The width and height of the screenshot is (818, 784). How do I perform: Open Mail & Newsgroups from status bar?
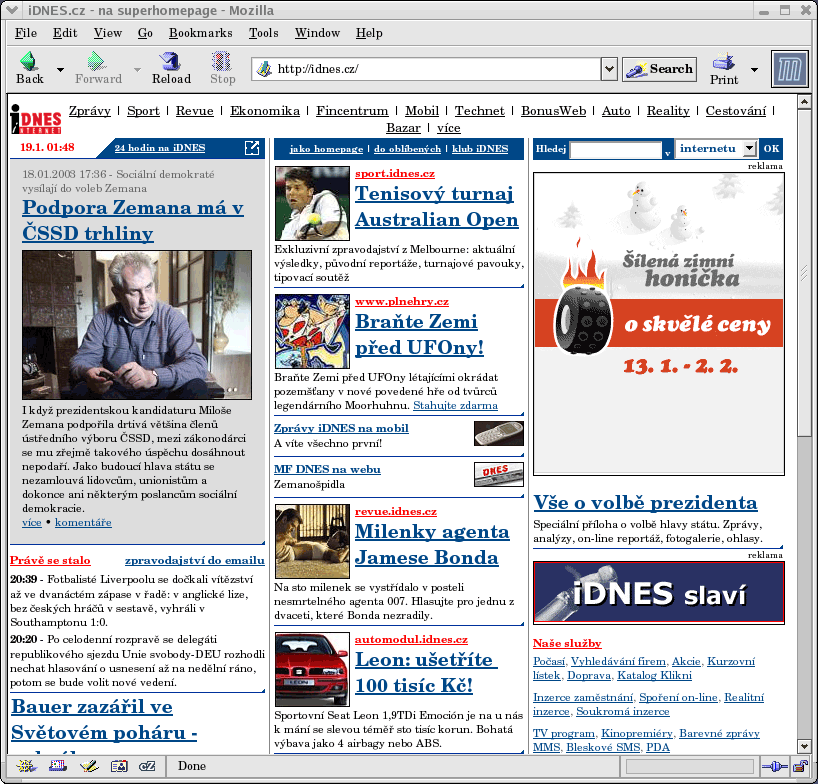[57, 766]
